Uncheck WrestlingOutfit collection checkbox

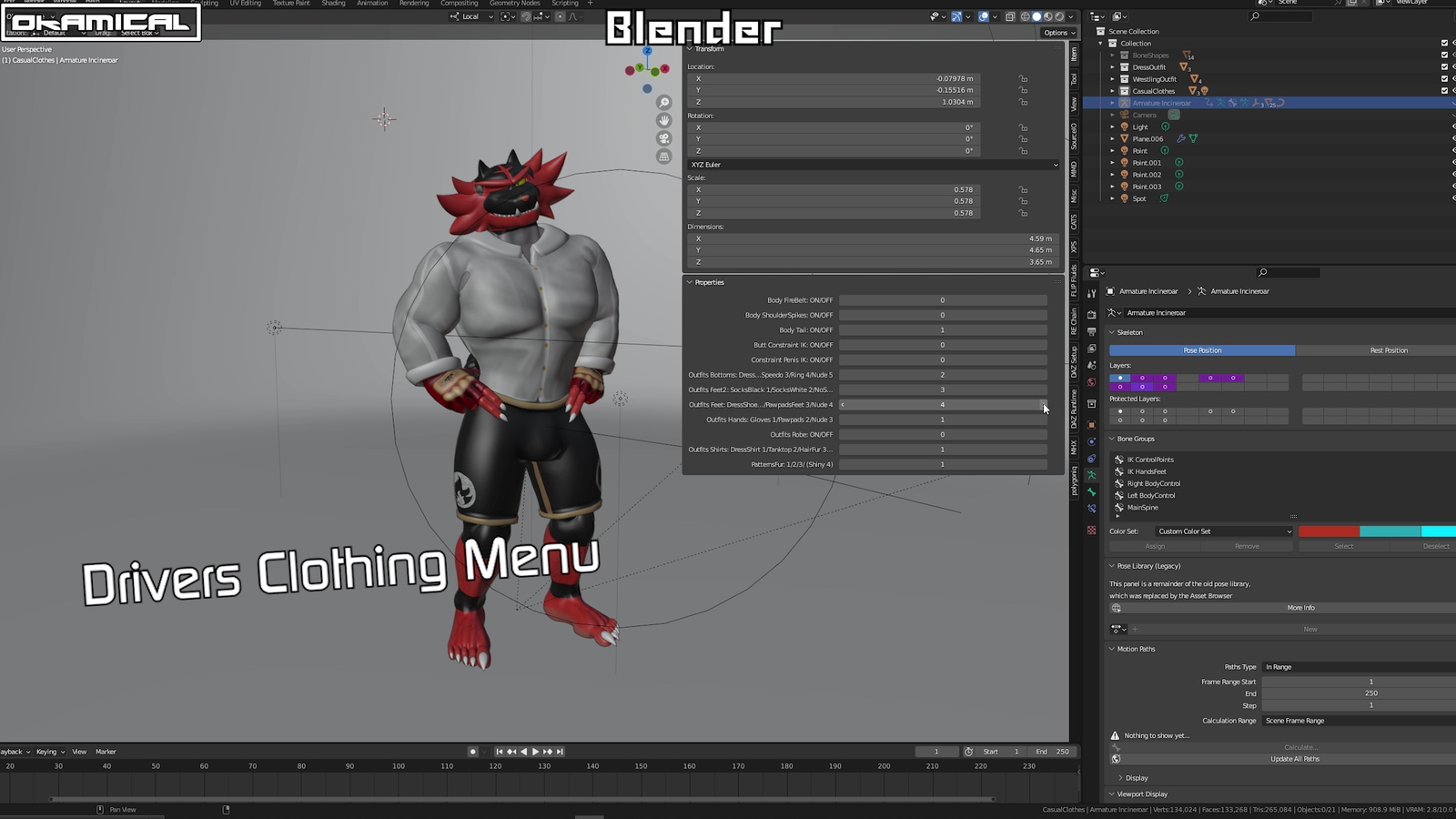point(1444,78)
